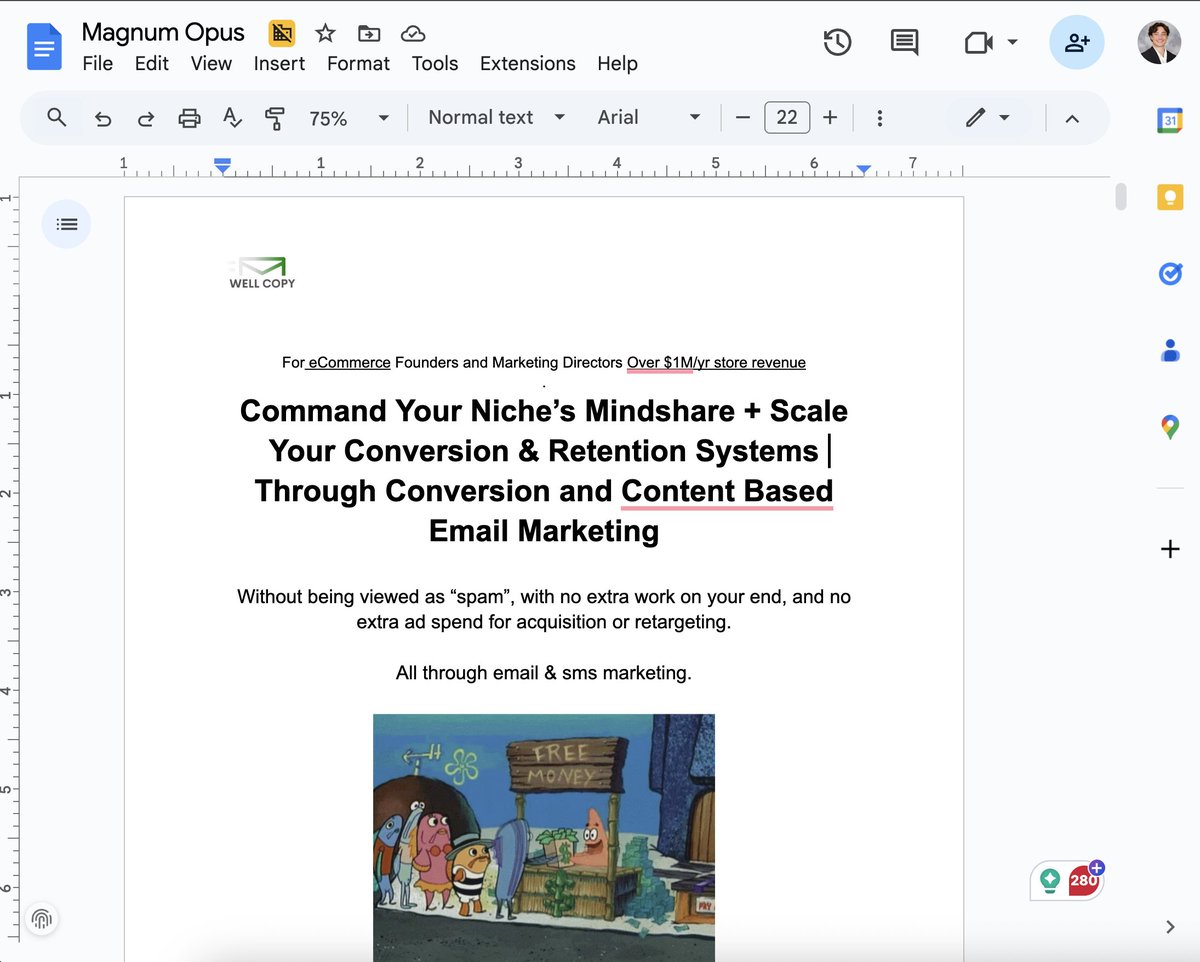Click the Move to folder icon
The image size is (1200, 962).
coord(369,33)
